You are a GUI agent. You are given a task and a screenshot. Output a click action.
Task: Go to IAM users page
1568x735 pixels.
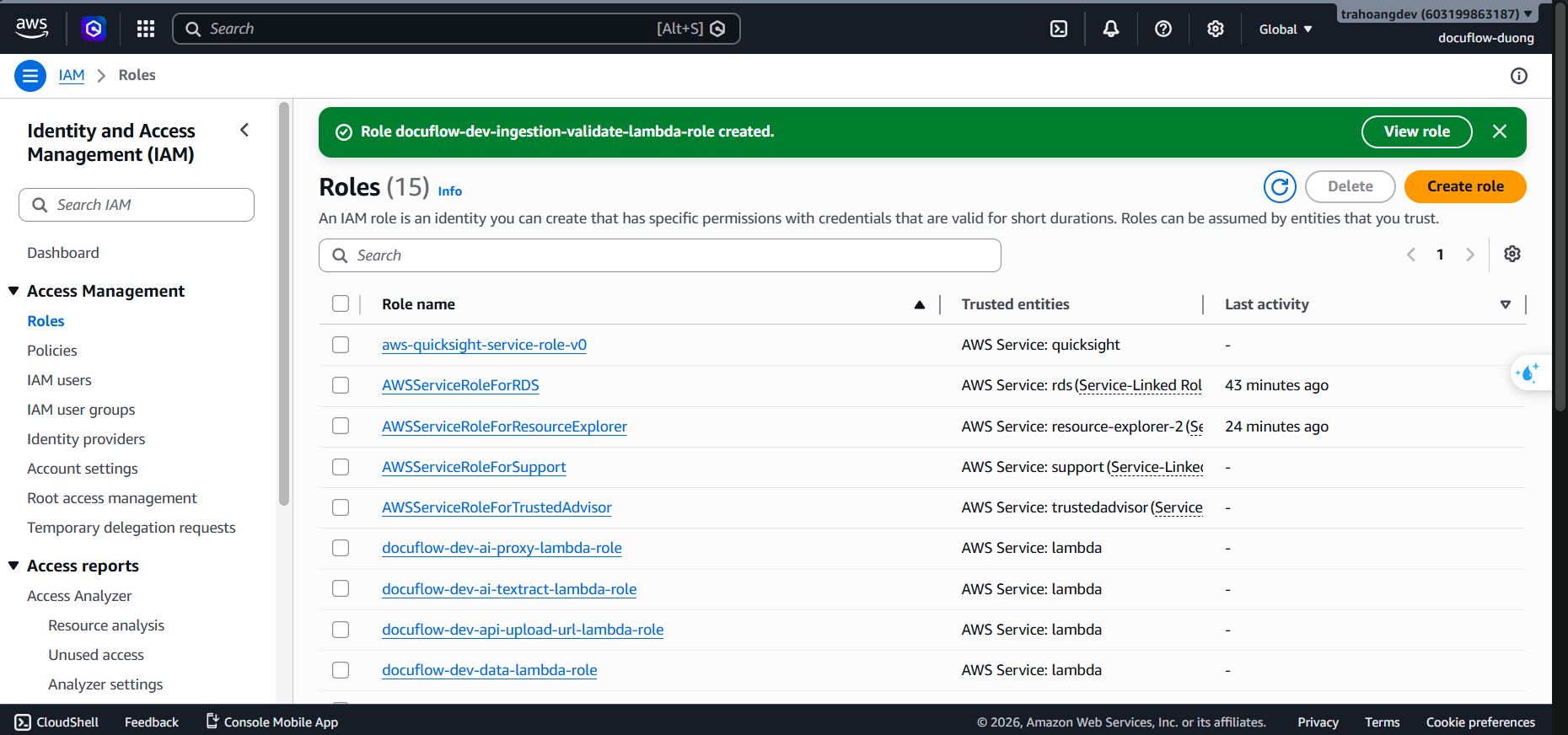(59, 380)
